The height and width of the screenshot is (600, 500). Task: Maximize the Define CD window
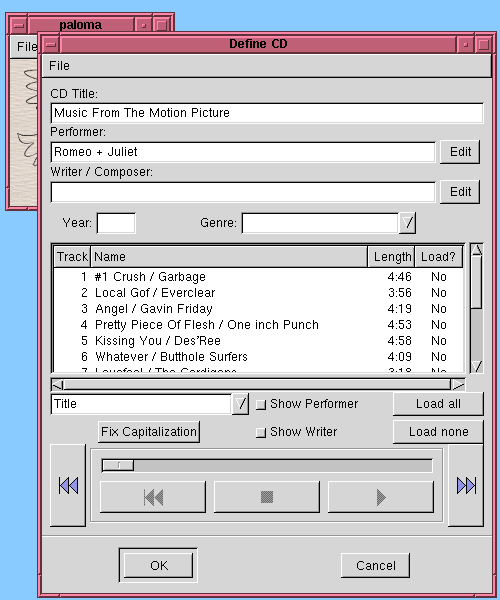[484, 44]
